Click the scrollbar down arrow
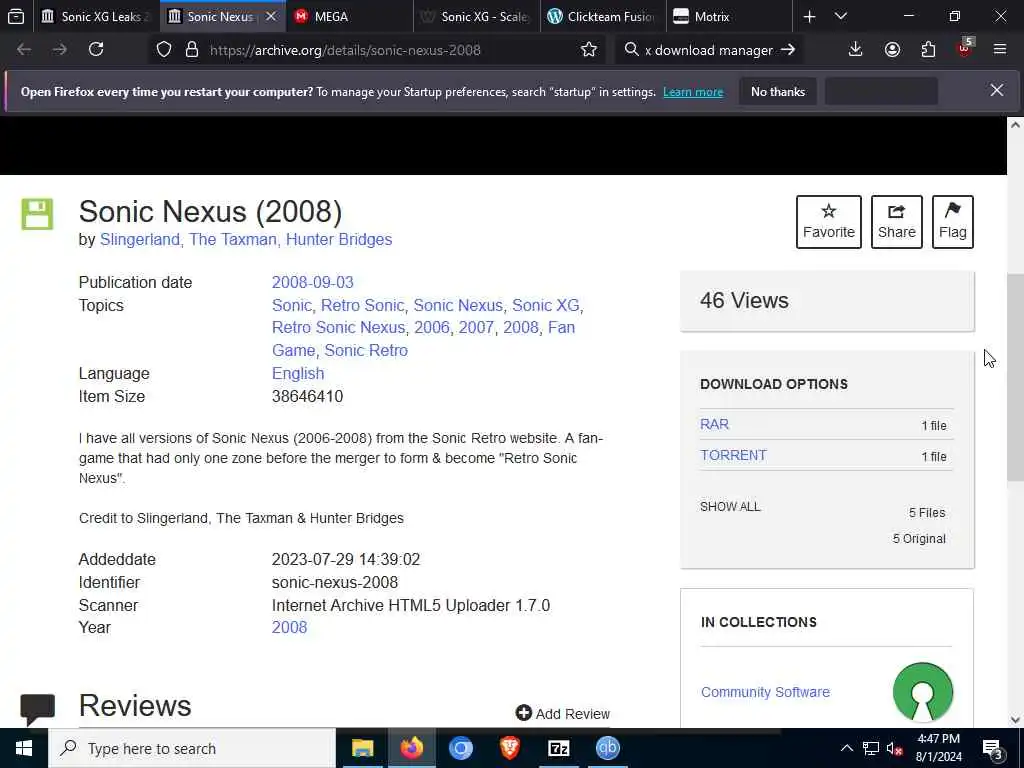Screen dimensions: 1024x768 (1015, 720)
